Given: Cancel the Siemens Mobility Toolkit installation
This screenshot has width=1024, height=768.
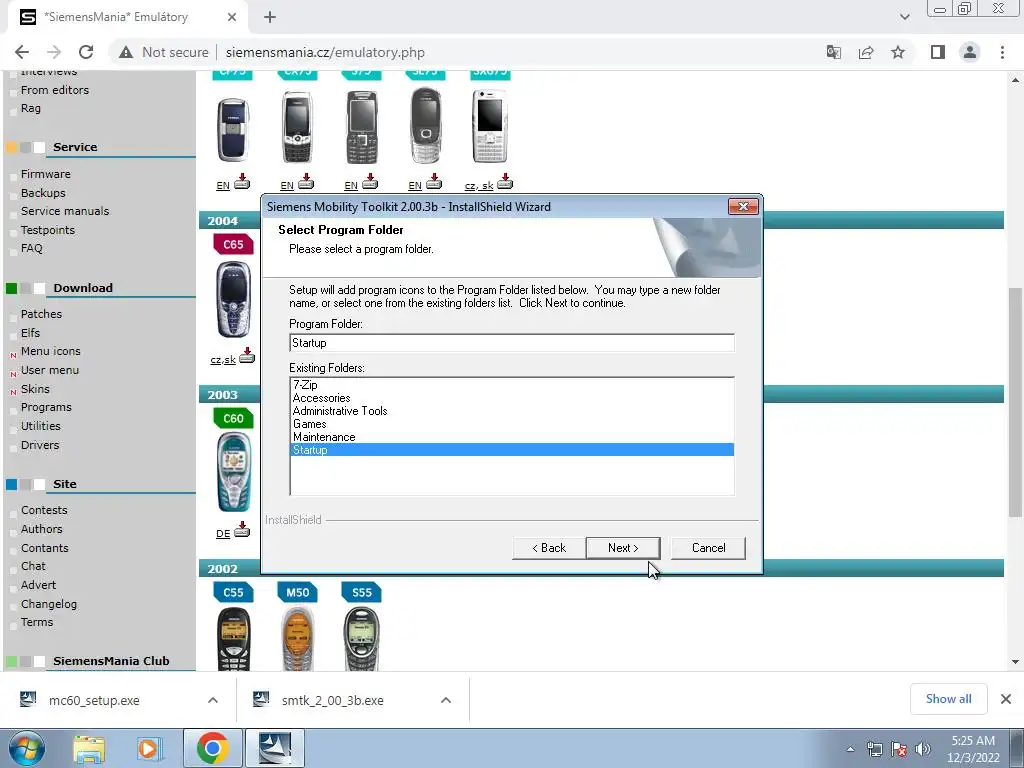Looking at the screenshot, I should point(708,548).
